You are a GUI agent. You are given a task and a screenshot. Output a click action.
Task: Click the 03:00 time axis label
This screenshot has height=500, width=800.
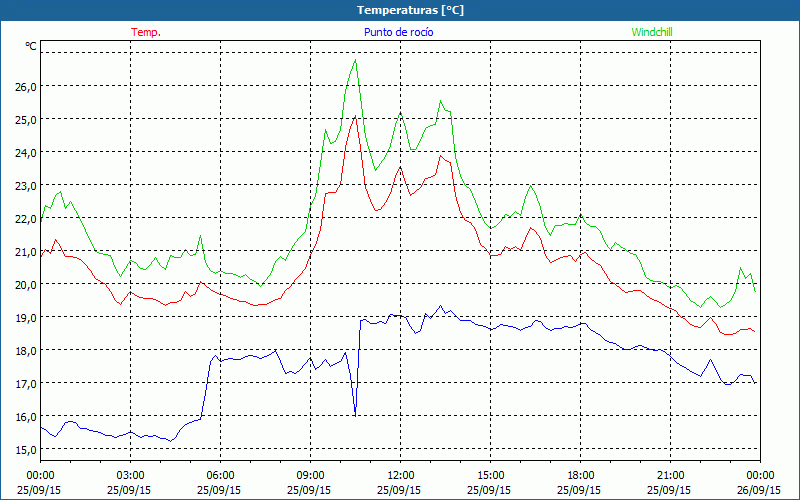tap(131, 476)
